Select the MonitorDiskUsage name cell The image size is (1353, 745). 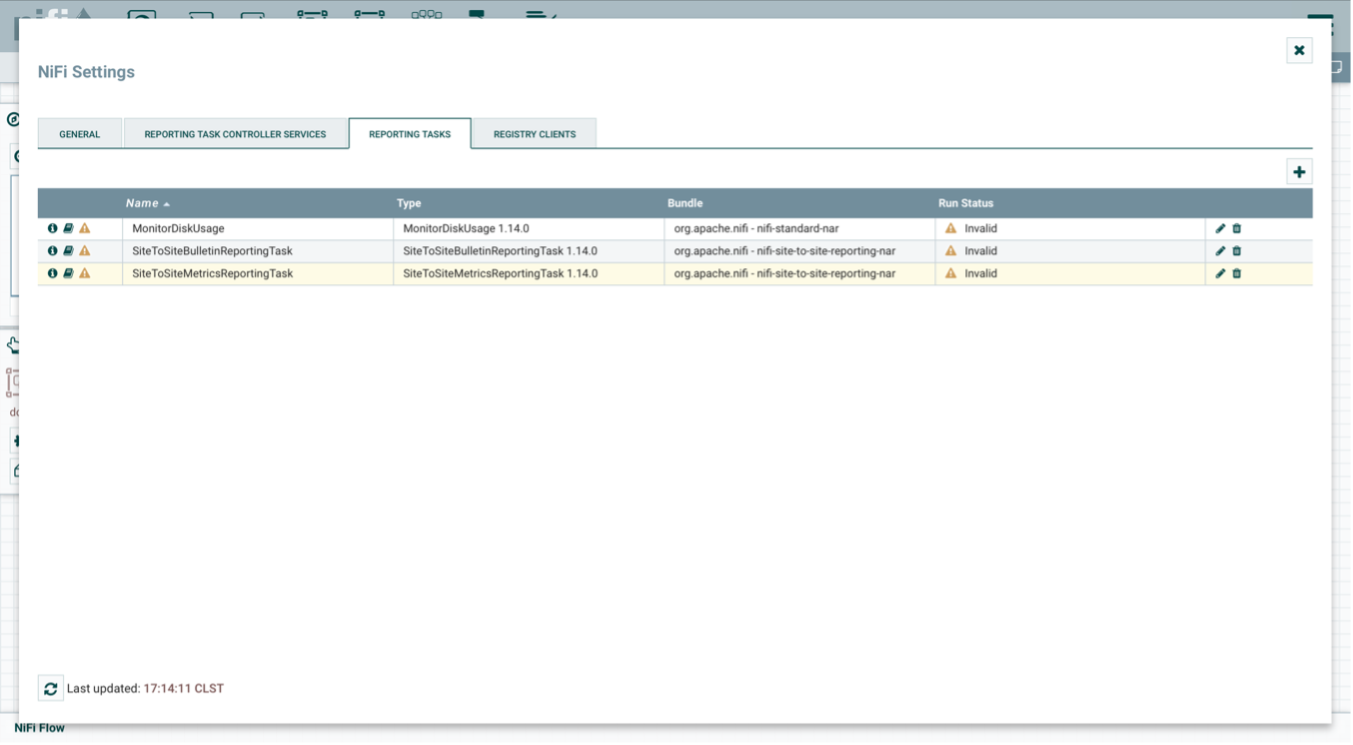tap(258, 228)
